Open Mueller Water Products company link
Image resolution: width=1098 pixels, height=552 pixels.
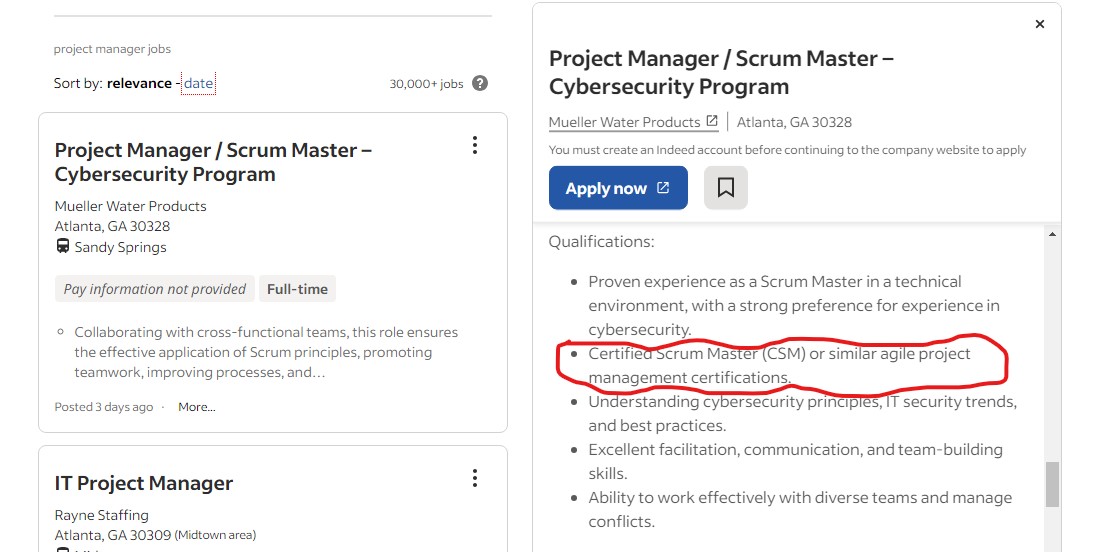coord(625,122)
